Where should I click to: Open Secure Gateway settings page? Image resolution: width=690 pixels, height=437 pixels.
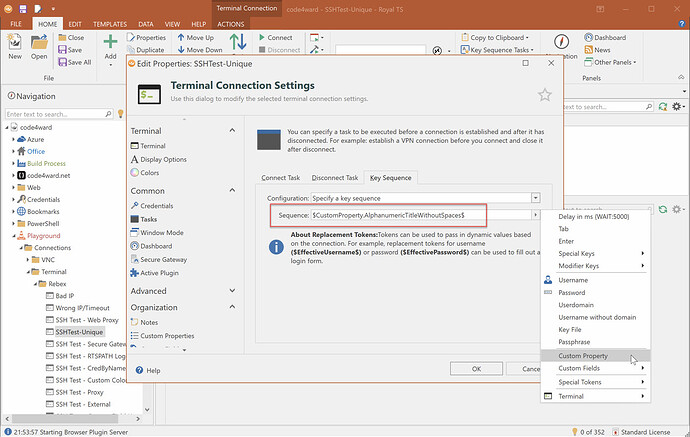[x=164, y=258]
